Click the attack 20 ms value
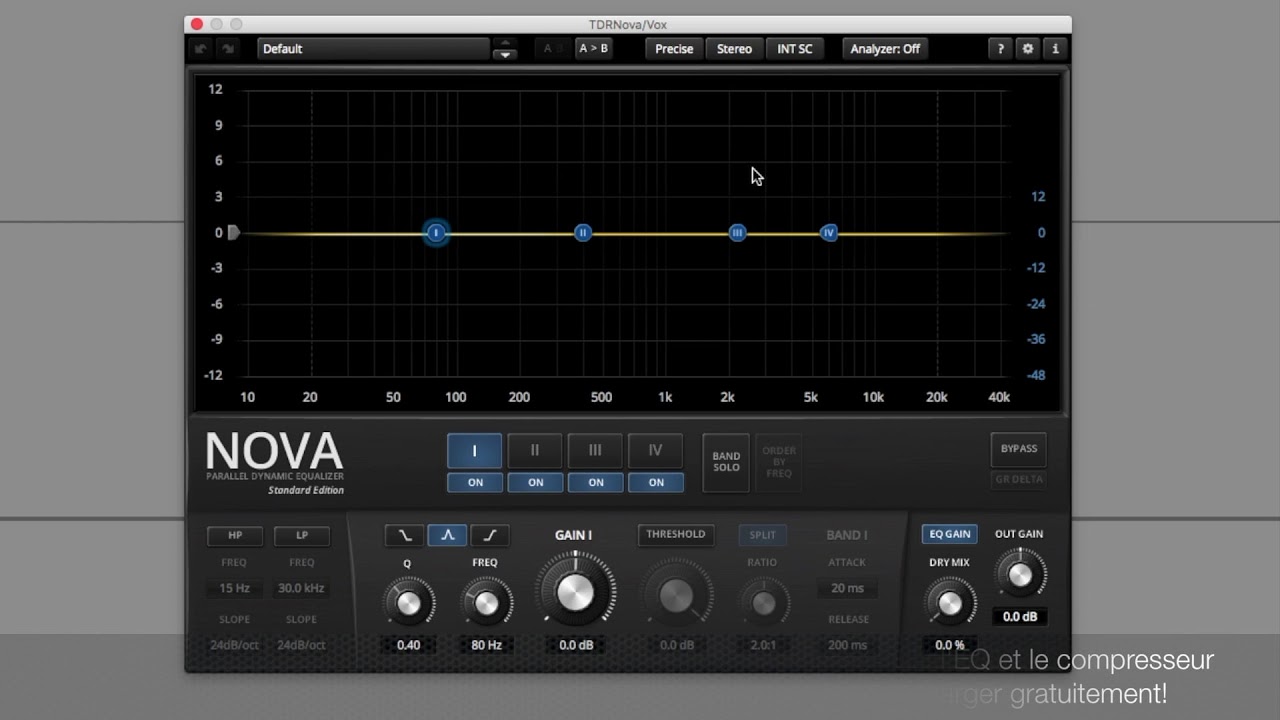This screenshot has height=720, width=1280. (x=848, y=588)
